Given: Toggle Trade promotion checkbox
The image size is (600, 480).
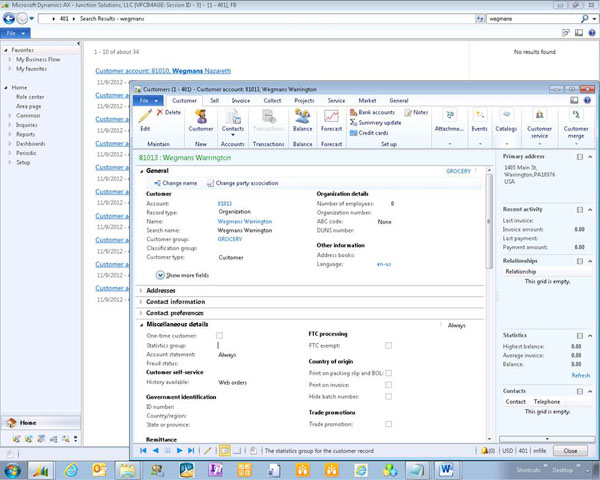Looking at the screenshot, I should (x=388, y=424).
